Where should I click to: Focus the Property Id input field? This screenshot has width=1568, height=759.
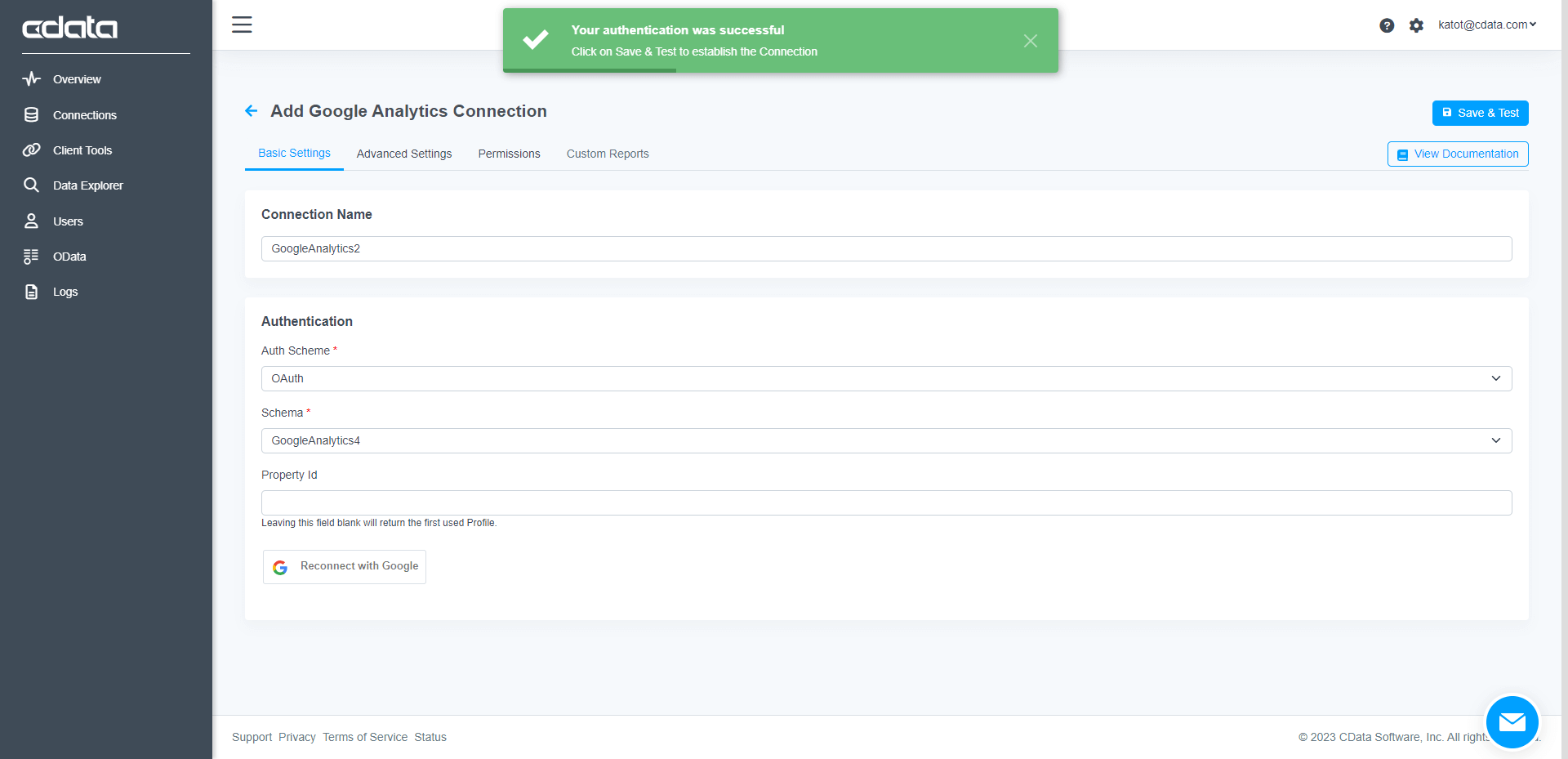point(887,502)
